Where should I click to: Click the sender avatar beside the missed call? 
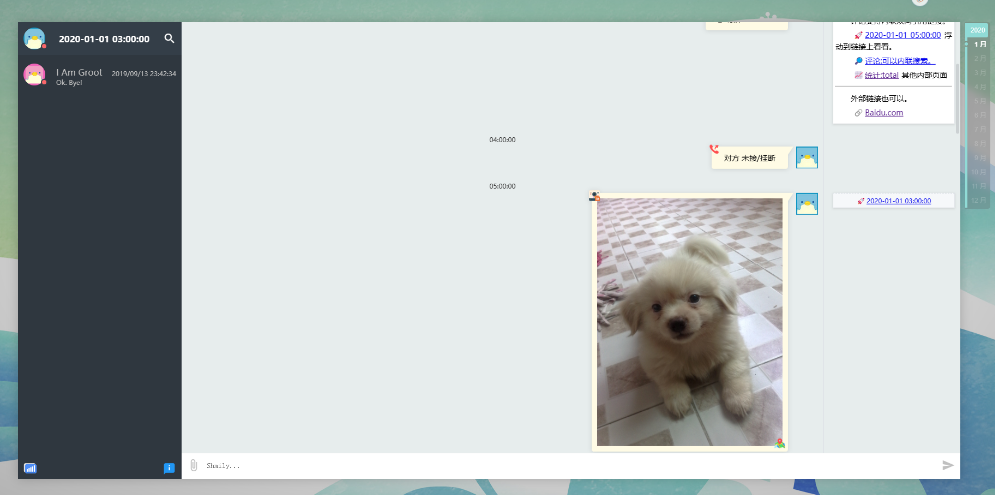click(x=807, y=157)
